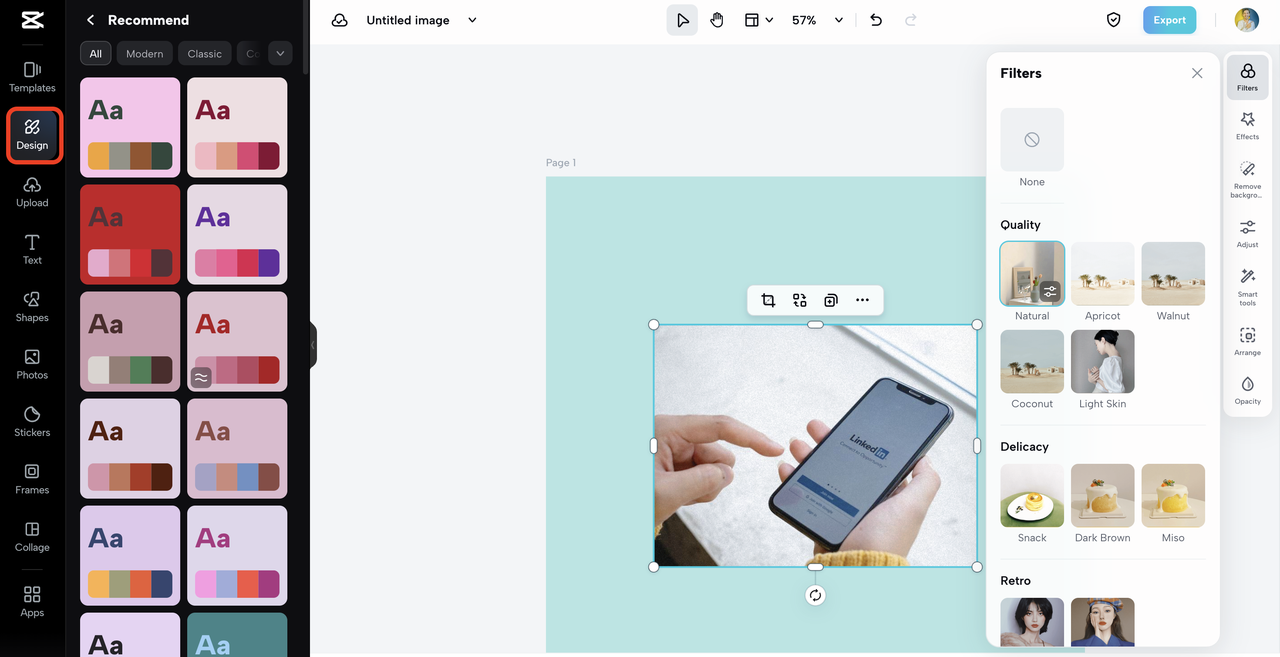Select the Text tool in sidebar
1280x657 pixels.
pyautogui.click(x=32, y=249)
